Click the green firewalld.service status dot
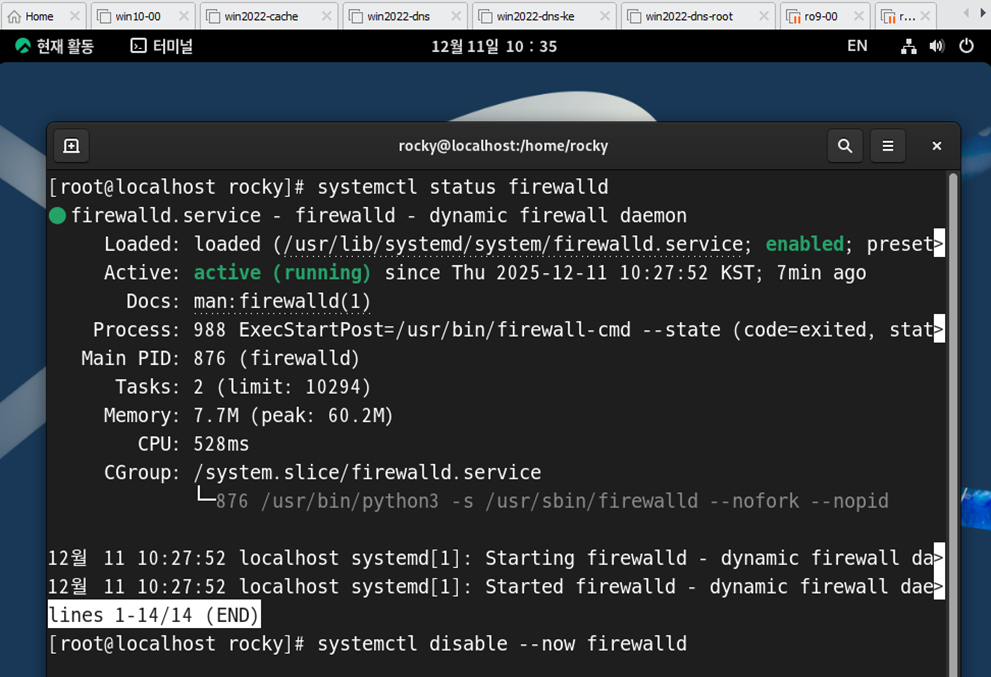The height and width of the screenshot is (677, 991). (x=58, y=216)
